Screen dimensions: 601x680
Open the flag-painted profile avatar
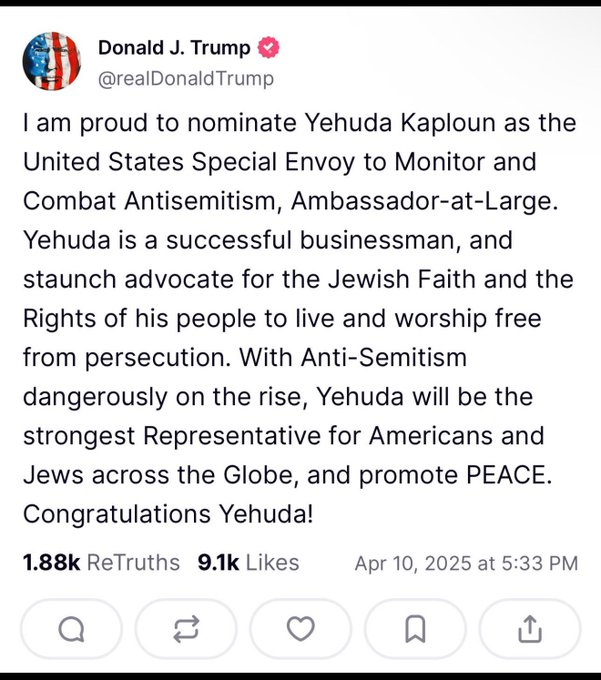(52, 61)
